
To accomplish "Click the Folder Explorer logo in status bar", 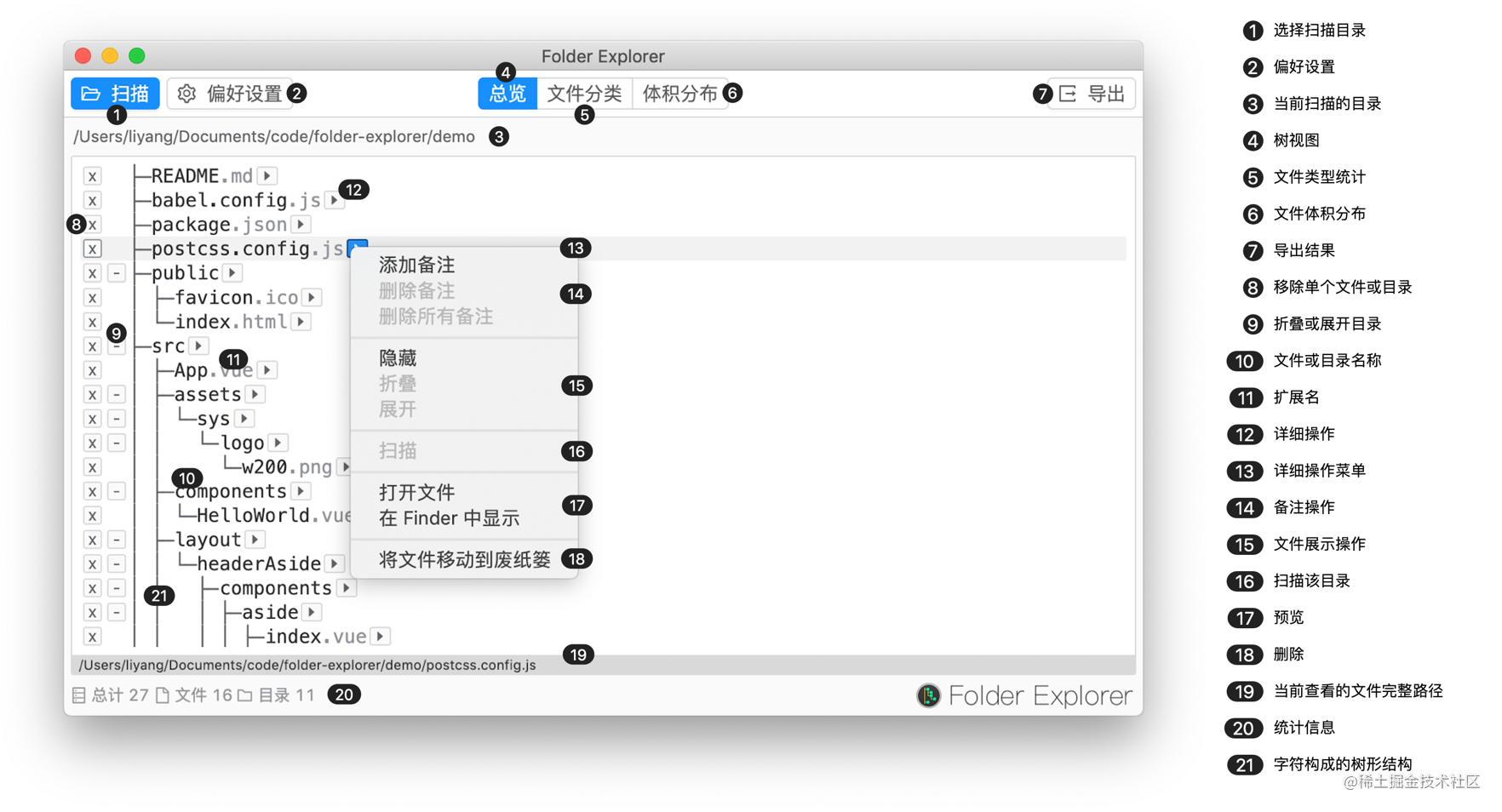I will (x=930, y=695).
